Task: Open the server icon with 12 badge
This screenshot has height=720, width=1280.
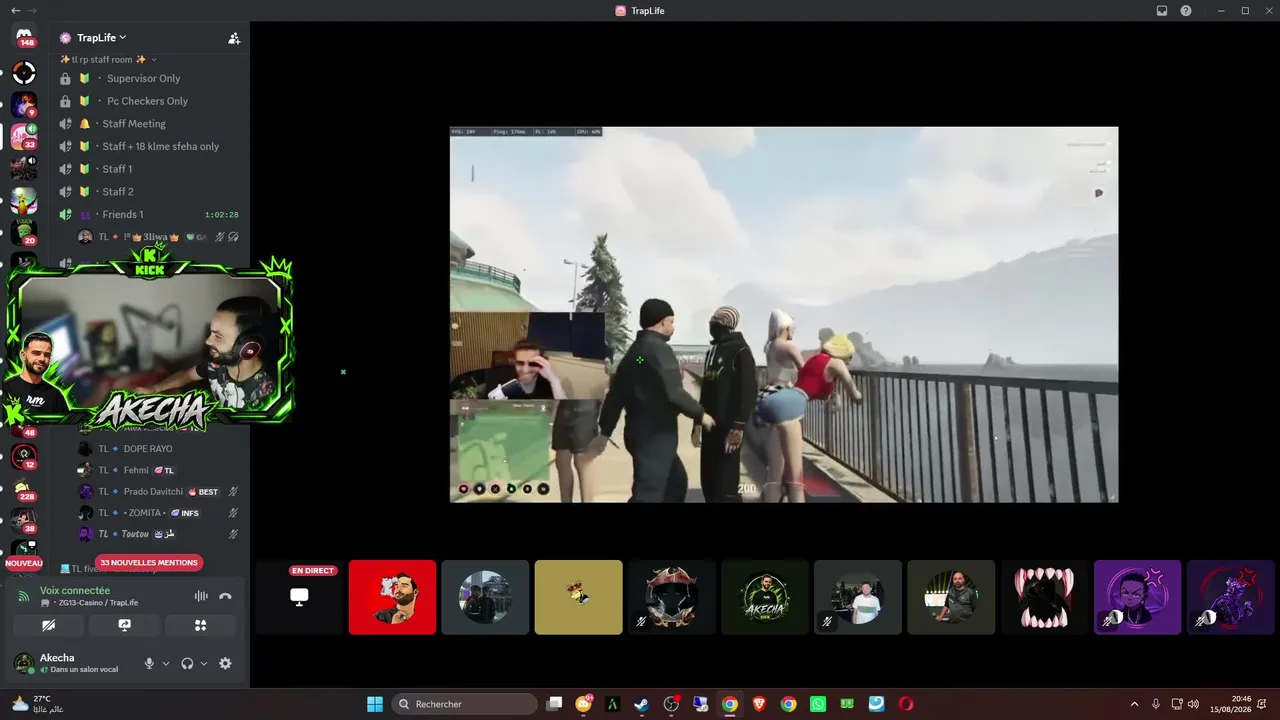Action: click(24, 456)
